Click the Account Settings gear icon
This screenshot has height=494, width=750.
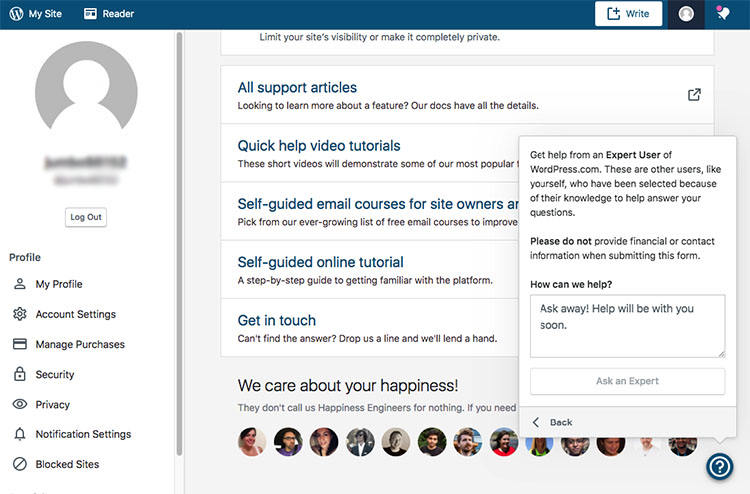point(19,314)
